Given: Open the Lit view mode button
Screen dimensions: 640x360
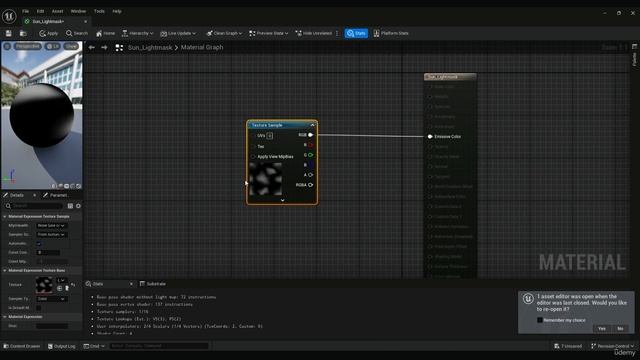Looking at the screenshot, I should tap(53, 46).
